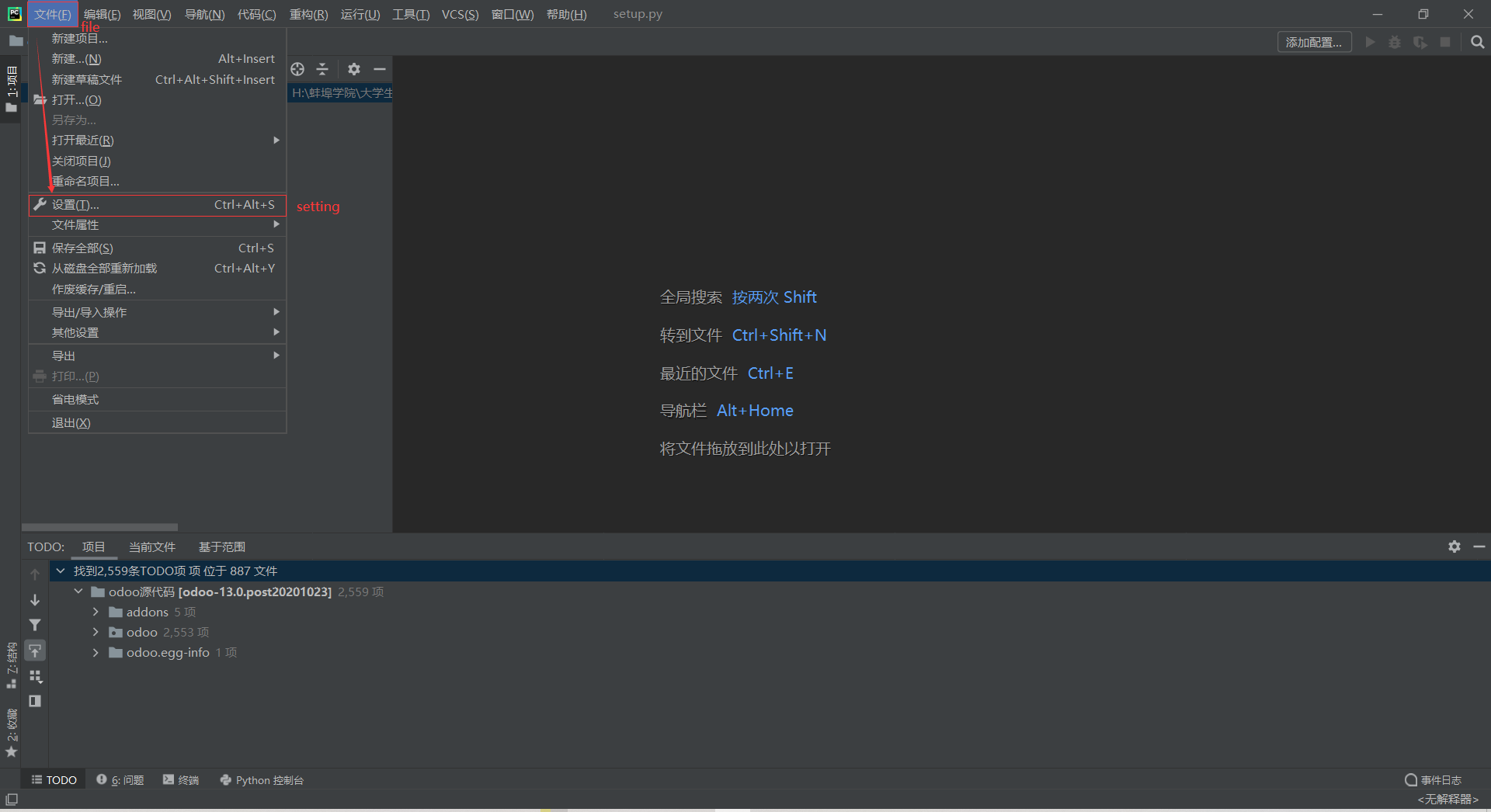Choose 关闭项目(J) menu entry
This screenshot has height=812, width=1491.
(158, 161)
